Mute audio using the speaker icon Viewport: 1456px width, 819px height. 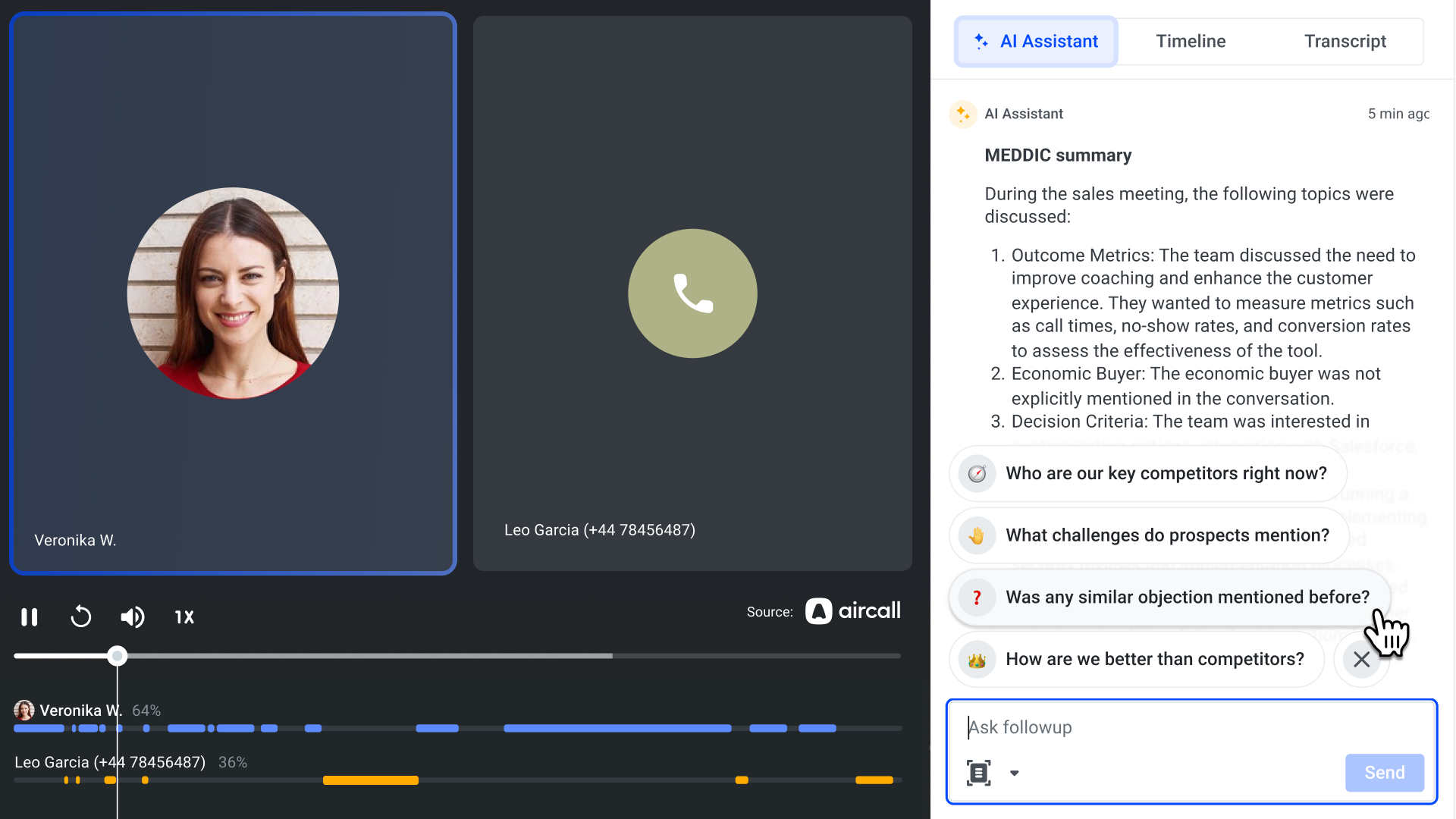tap(133, 617)
